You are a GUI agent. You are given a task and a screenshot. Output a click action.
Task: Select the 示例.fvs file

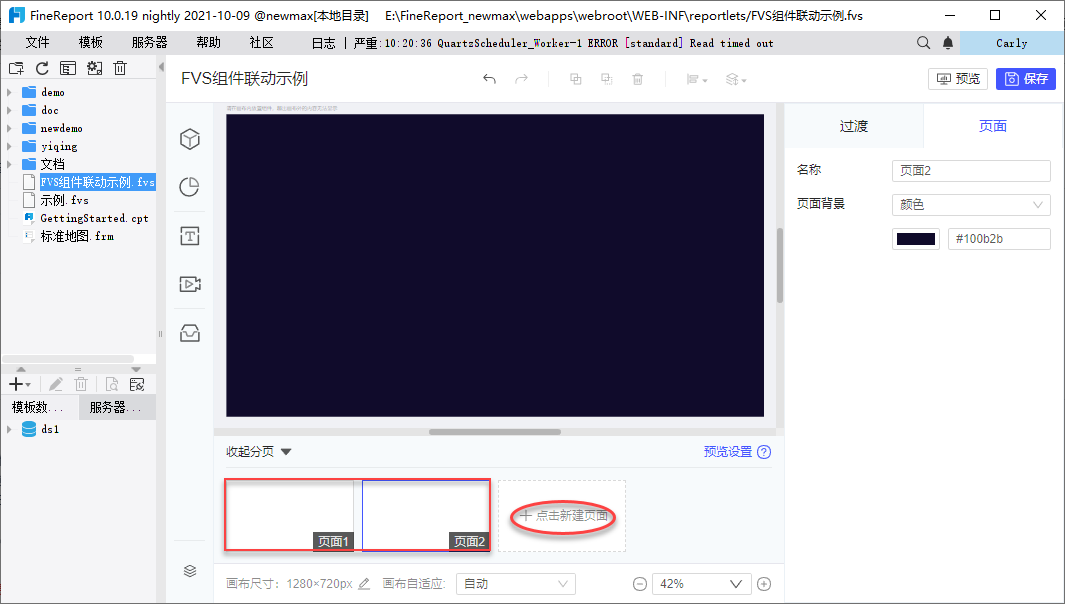tap(65, 200)
